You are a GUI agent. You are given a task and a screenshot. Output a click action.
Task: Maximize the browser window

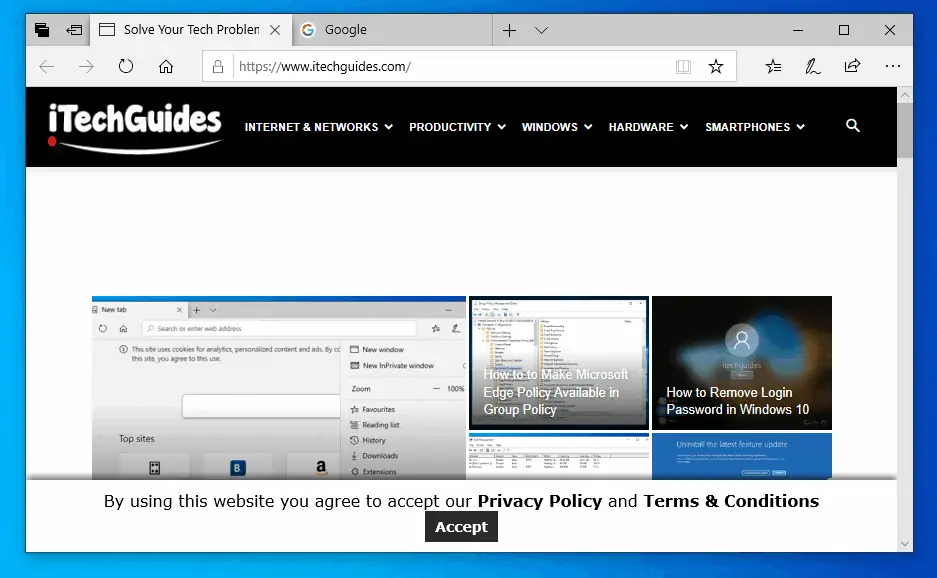click(844, 30)
